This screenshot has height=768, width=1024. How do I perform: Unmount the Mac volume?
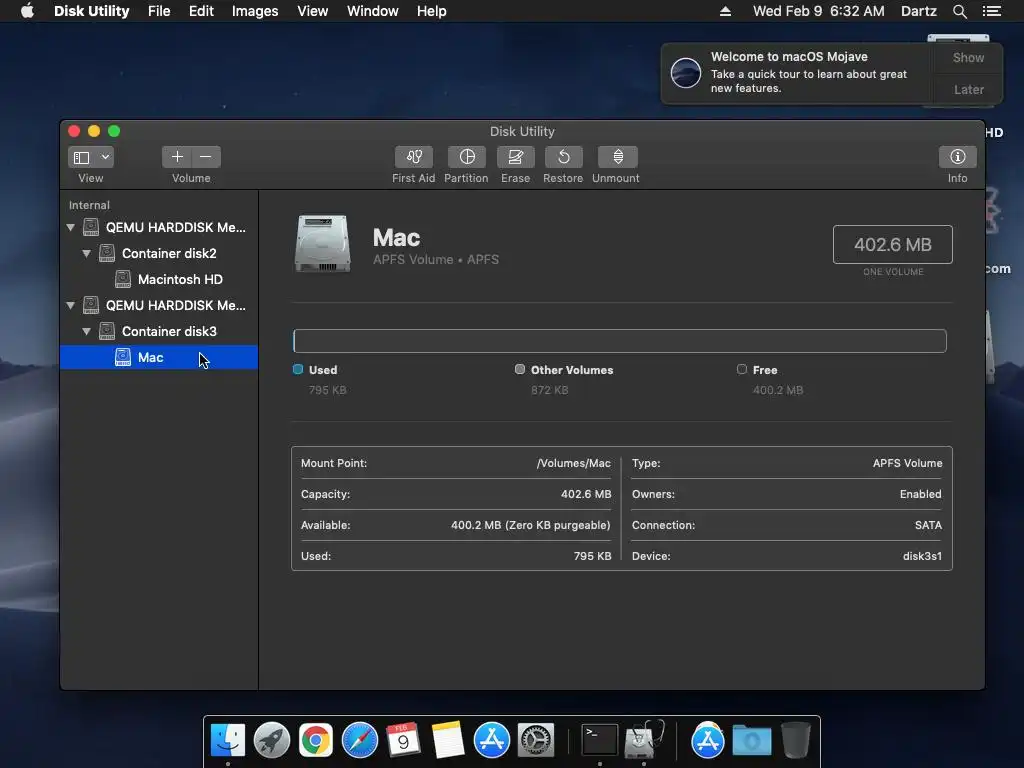point(617,157)
